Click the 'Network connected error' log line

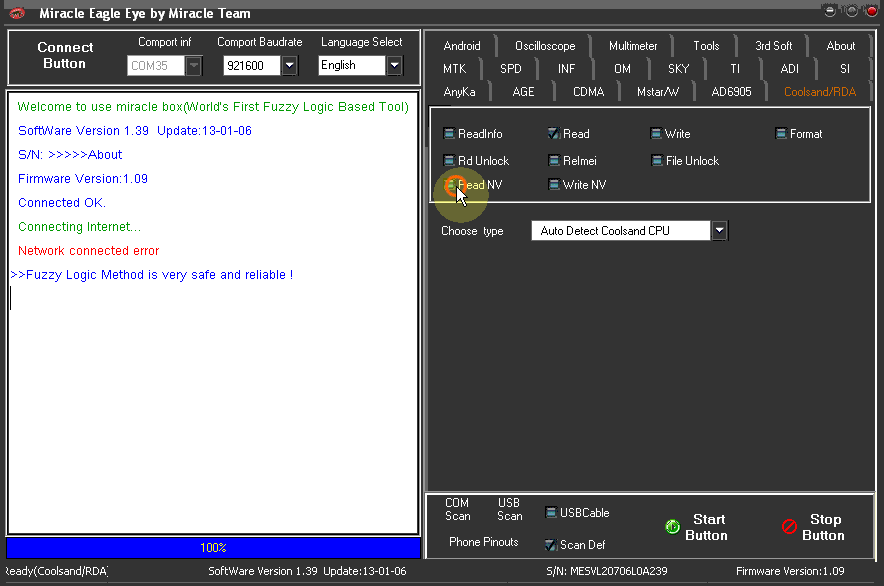coord(89,251)
